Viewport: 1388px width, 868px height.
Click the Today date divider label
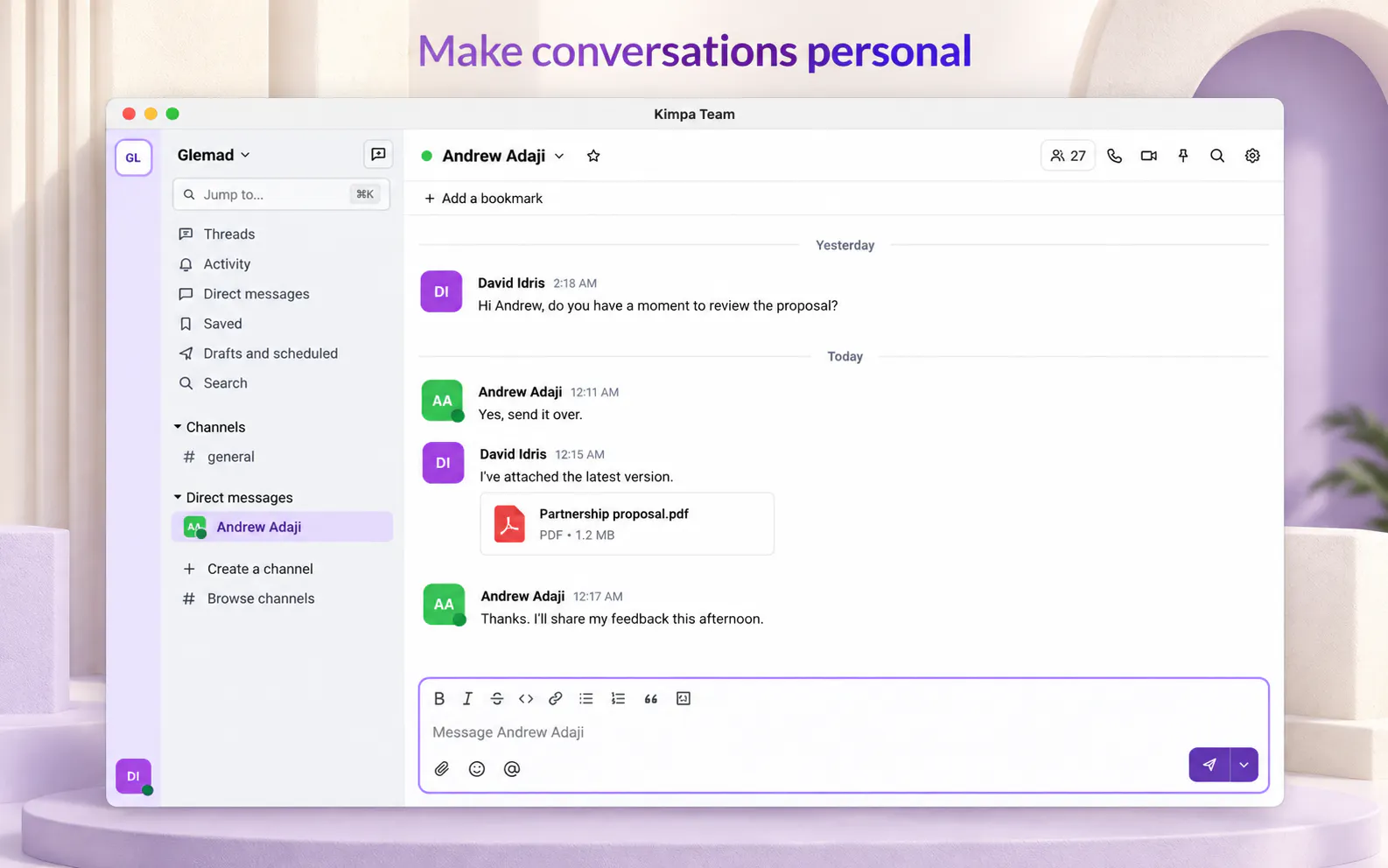(x=845, y=356)
